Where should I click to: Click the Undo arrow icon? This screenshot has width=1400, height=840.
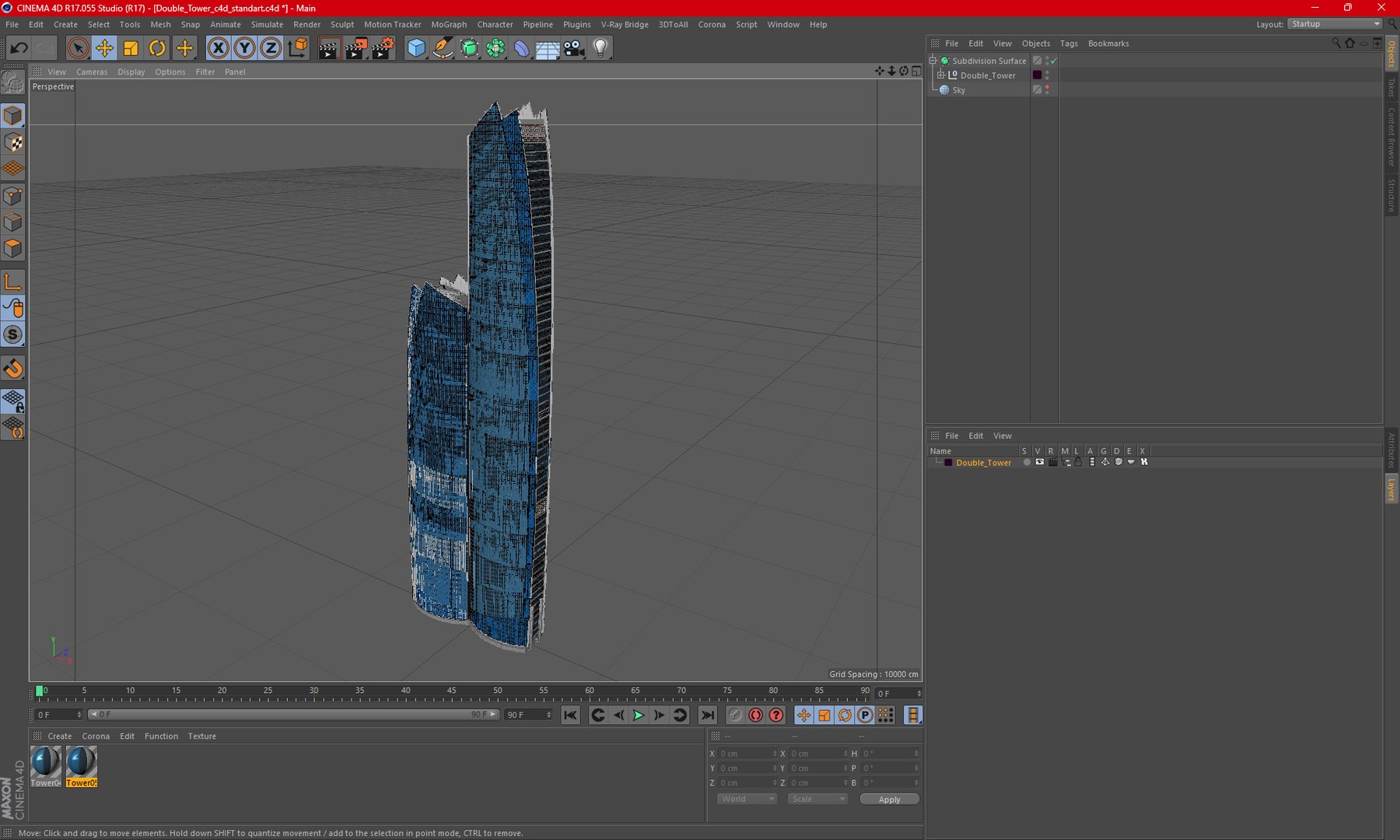click(19, 48)
